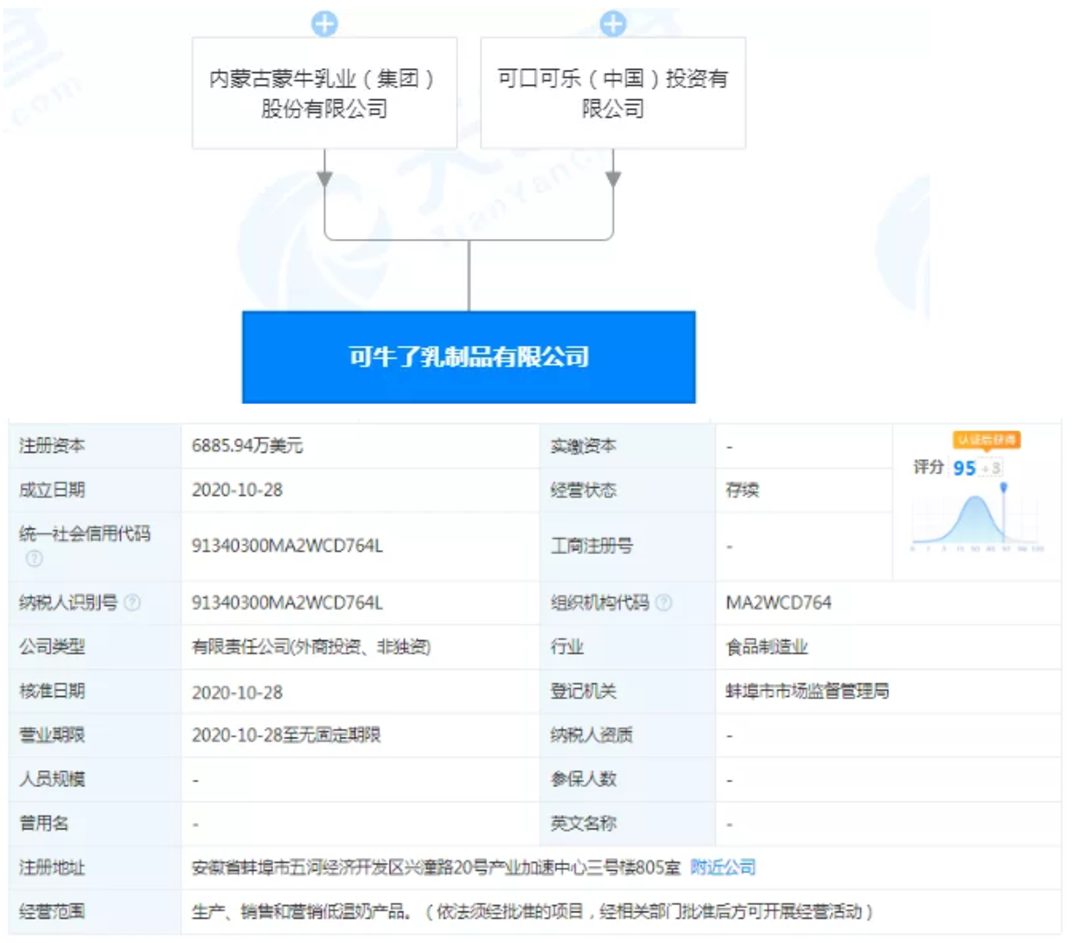1080x943 pixels.
Task: Click the 公司类型 label
Action: tap(52, 647)
